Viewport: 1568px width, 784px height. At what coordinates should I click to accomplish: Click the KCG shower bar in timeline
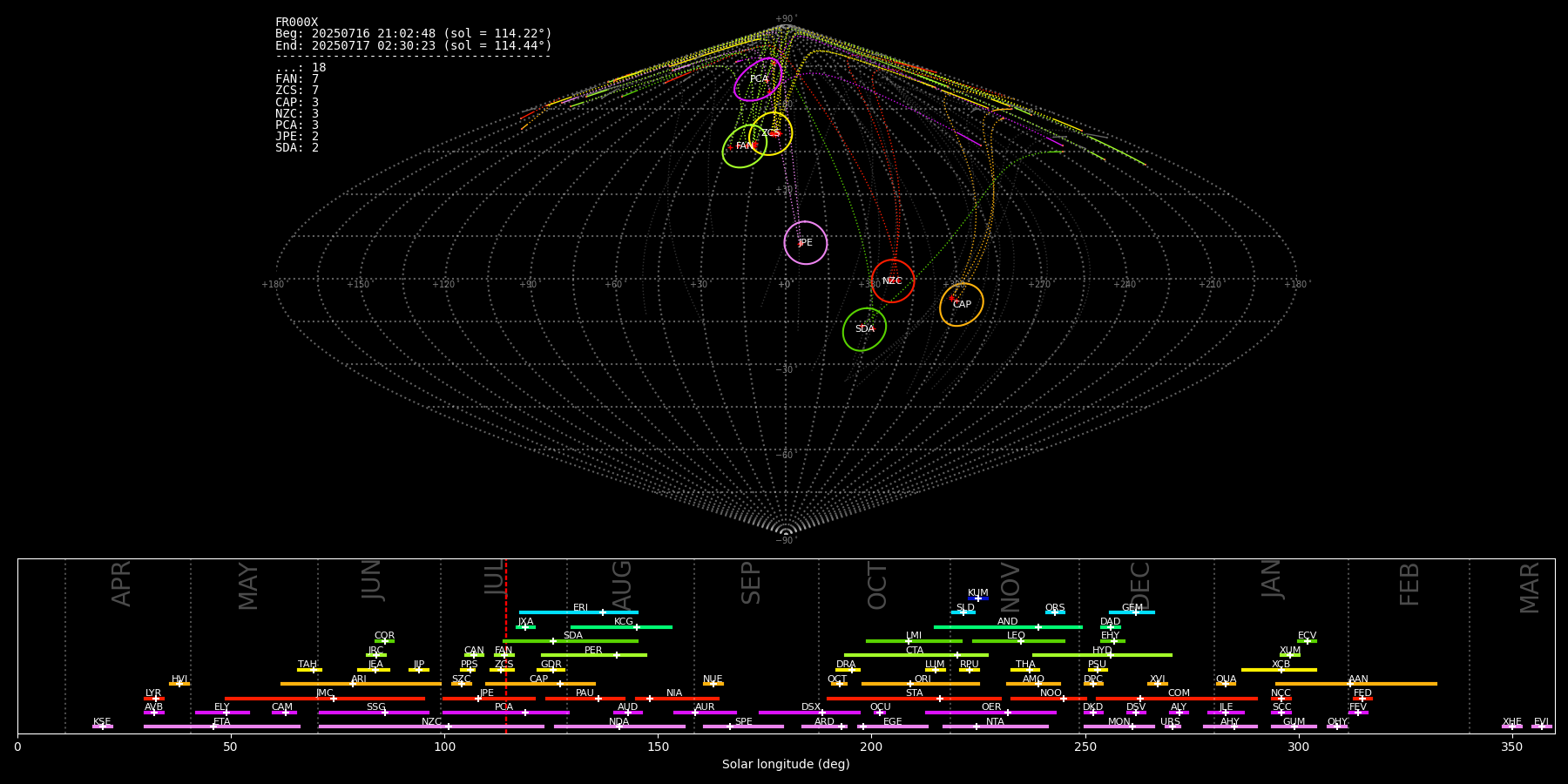tap(621, 626)
